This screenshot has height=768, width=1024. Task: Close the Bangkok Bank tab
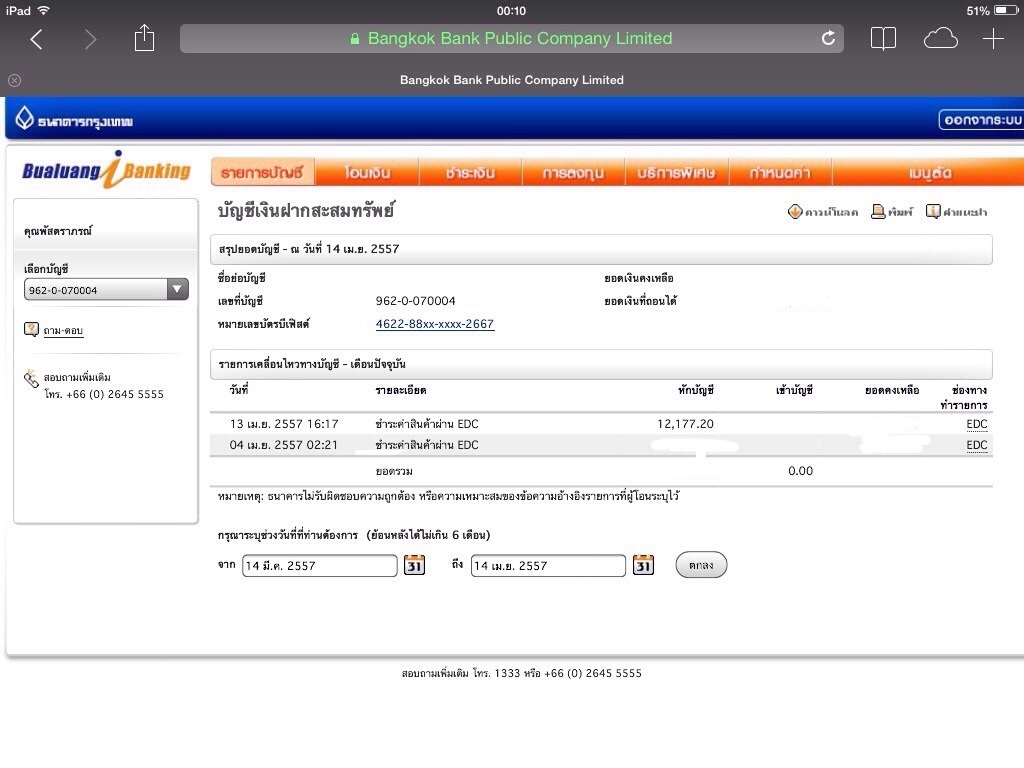pyautogui.click(x=14, y=80)
